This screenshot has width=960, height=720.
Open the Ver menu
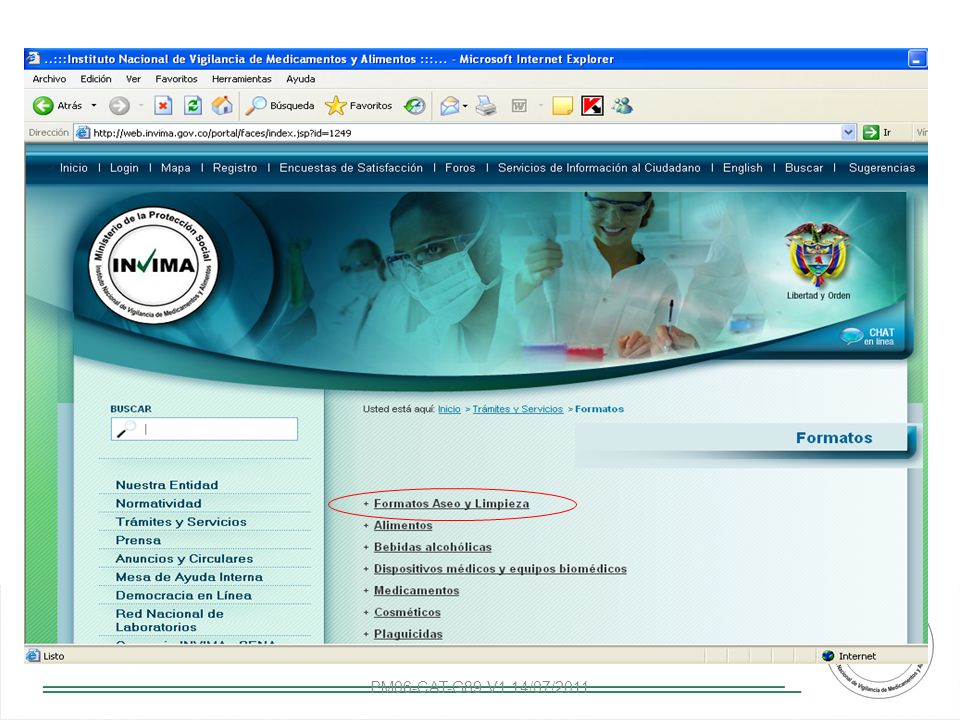(x=133, y=79)
